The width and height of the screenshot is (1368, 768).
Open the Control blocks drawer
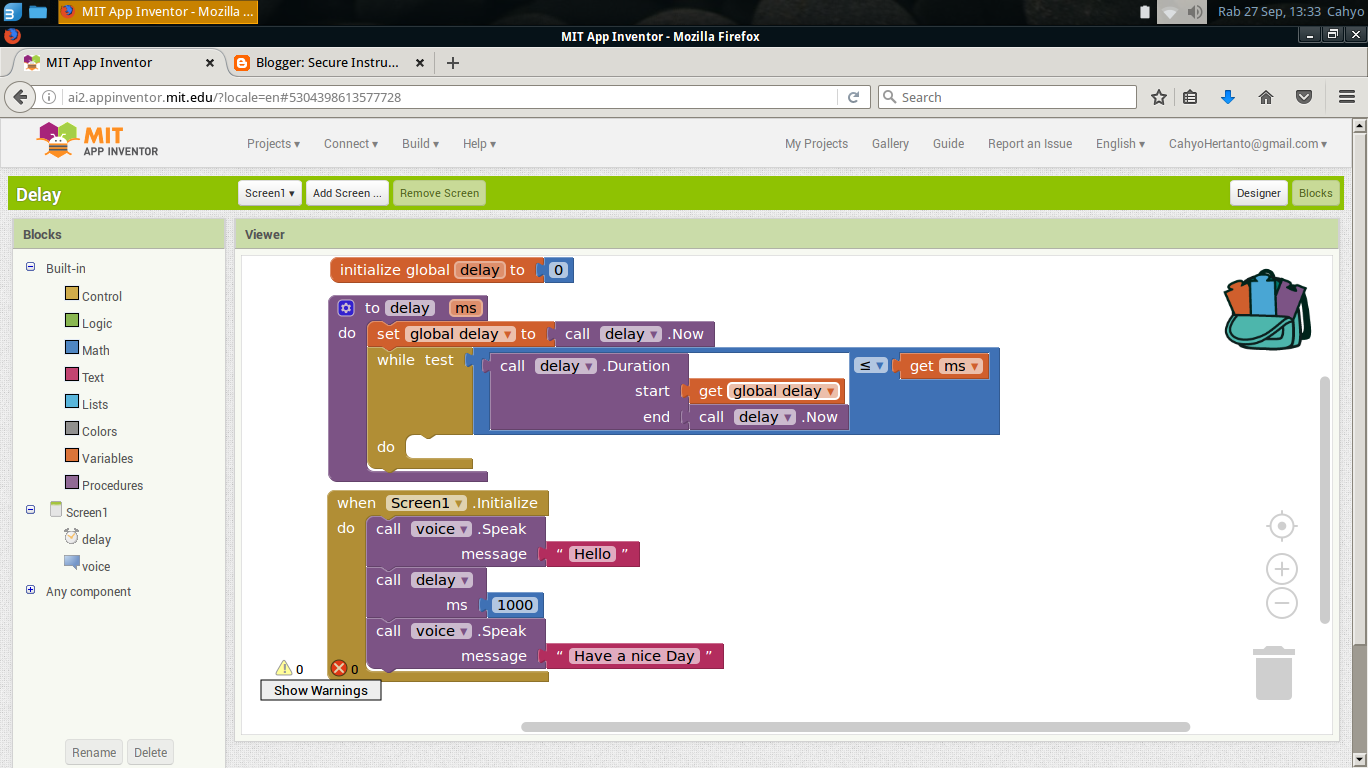pyautogui.click(x=100, y=295)
